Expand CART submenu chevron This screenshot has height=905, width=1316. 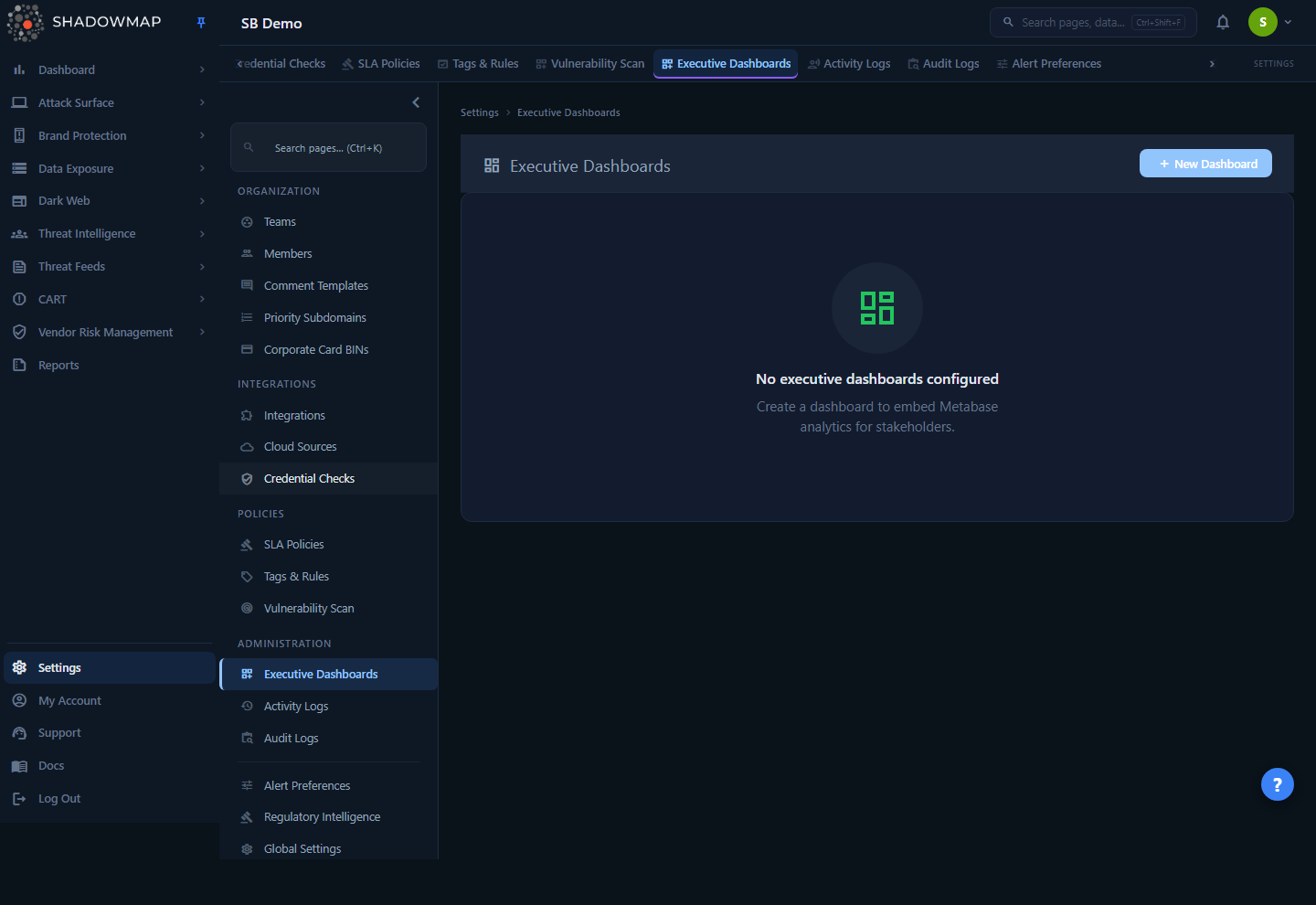pyautogui.click(x=202, y=299)
